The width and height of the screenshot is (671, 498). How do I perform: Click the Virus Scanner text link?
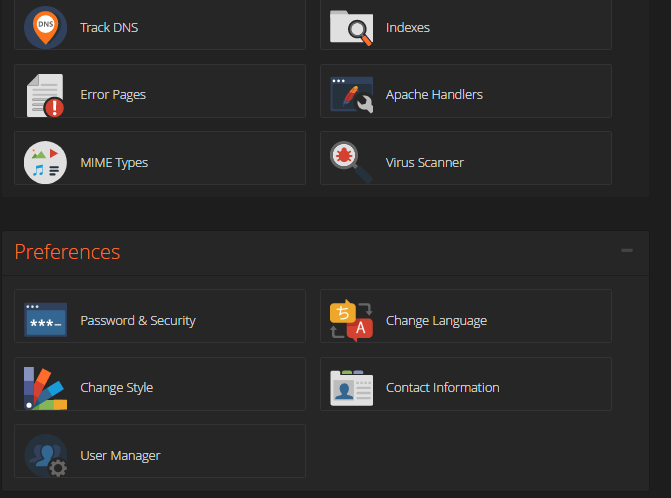[424, 162]
